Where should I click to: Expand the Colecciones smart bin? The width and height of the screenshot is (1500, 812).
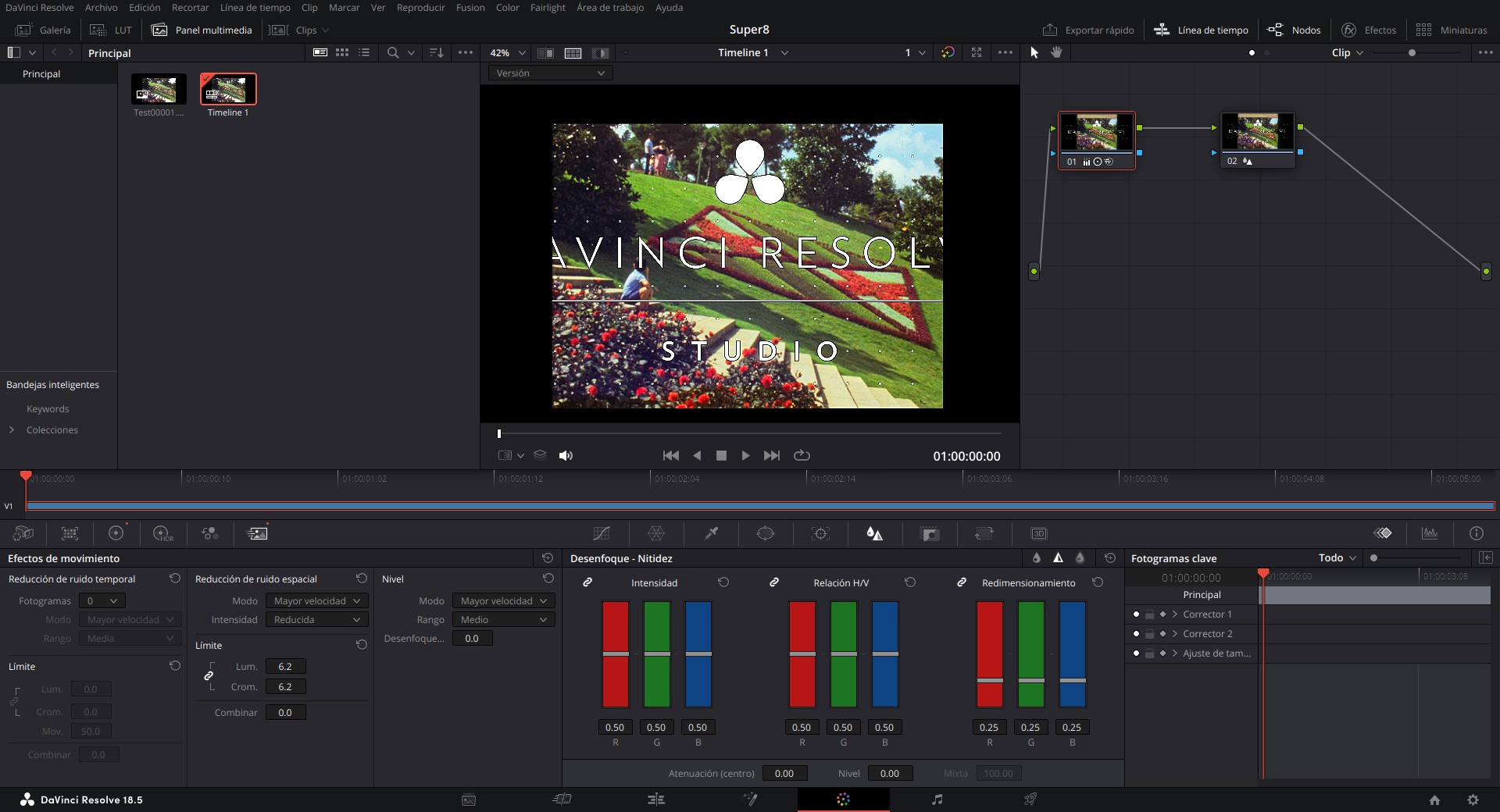point(12,429)
